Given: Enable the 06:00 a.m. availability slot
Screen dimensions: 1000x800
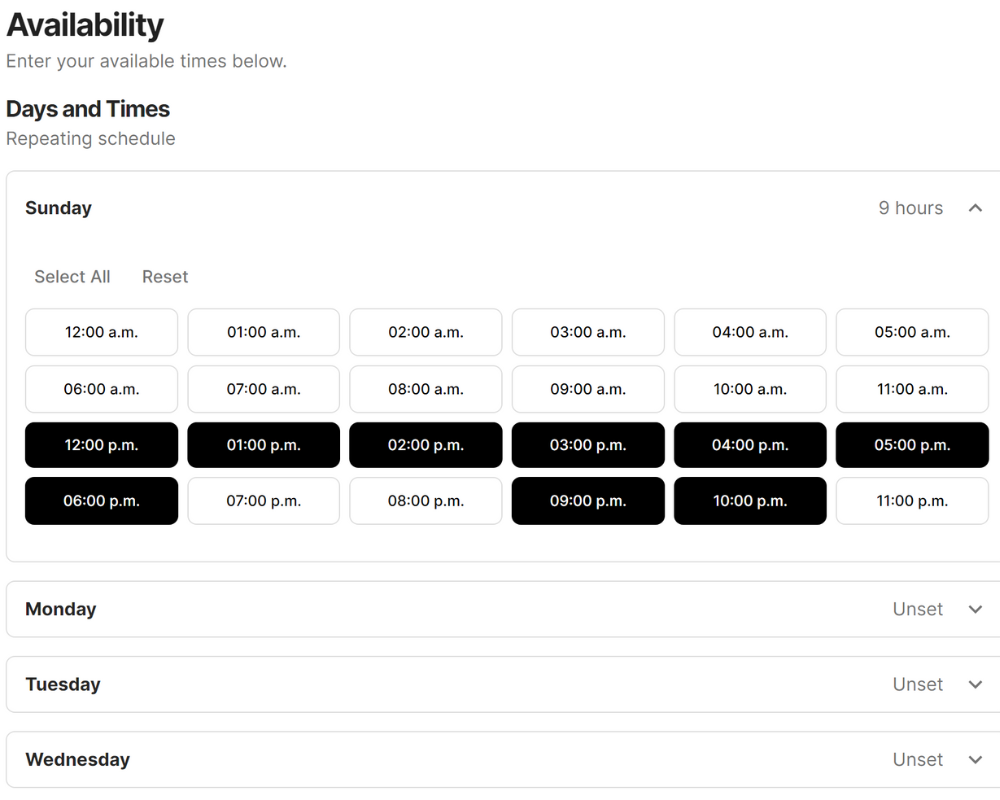Looking at the screenshot, I should (x=101, y=389).
